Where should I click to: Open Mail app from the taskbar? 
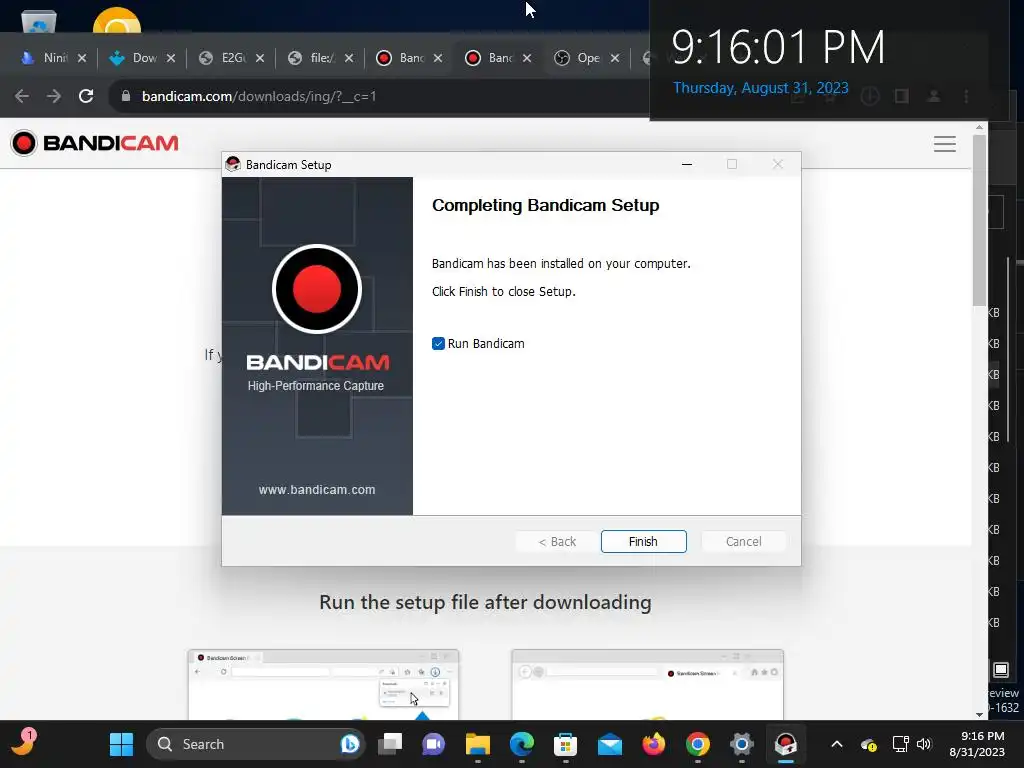609,744
